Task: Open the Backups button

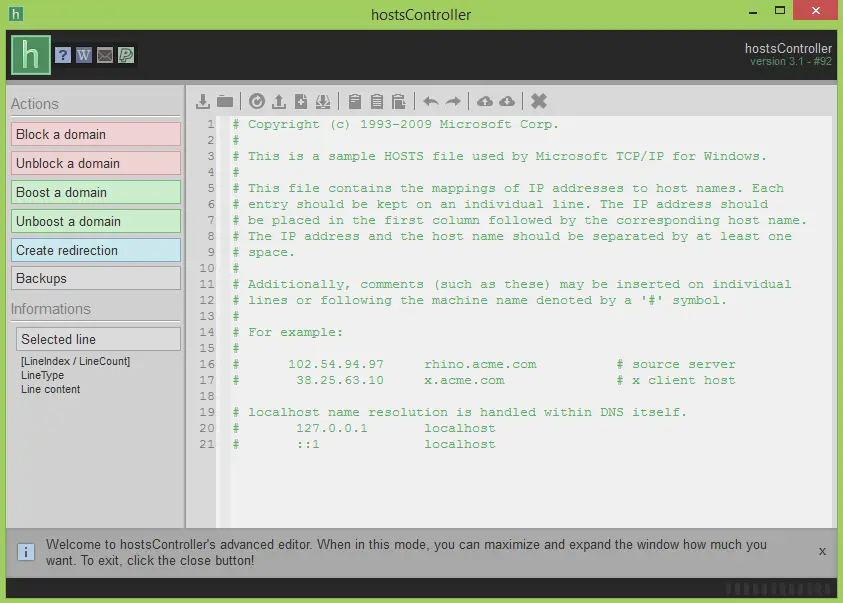Action: point(96,278)
